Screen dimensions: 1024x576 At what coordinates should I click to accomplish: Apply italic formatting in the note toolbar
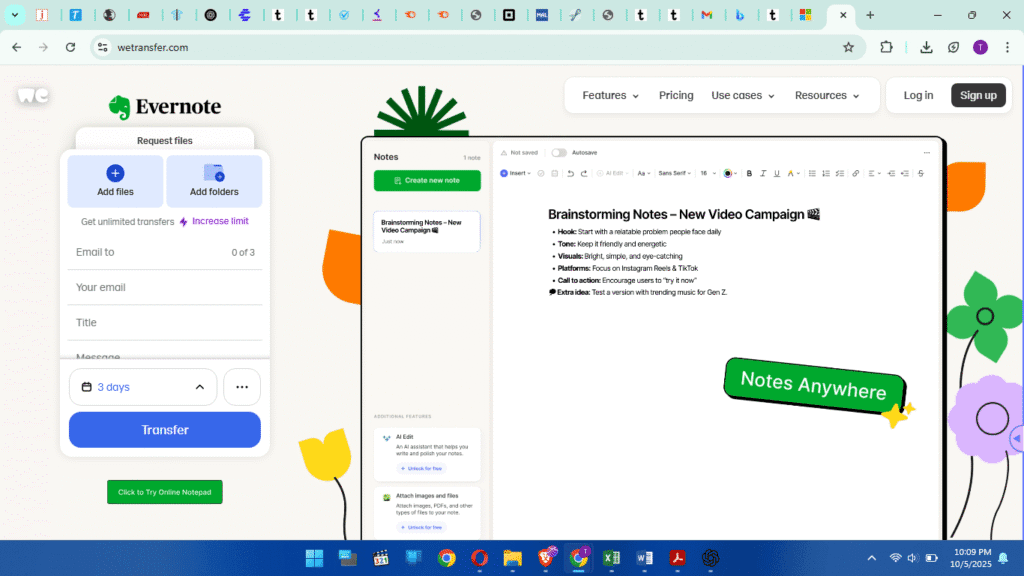pos(763,174)
